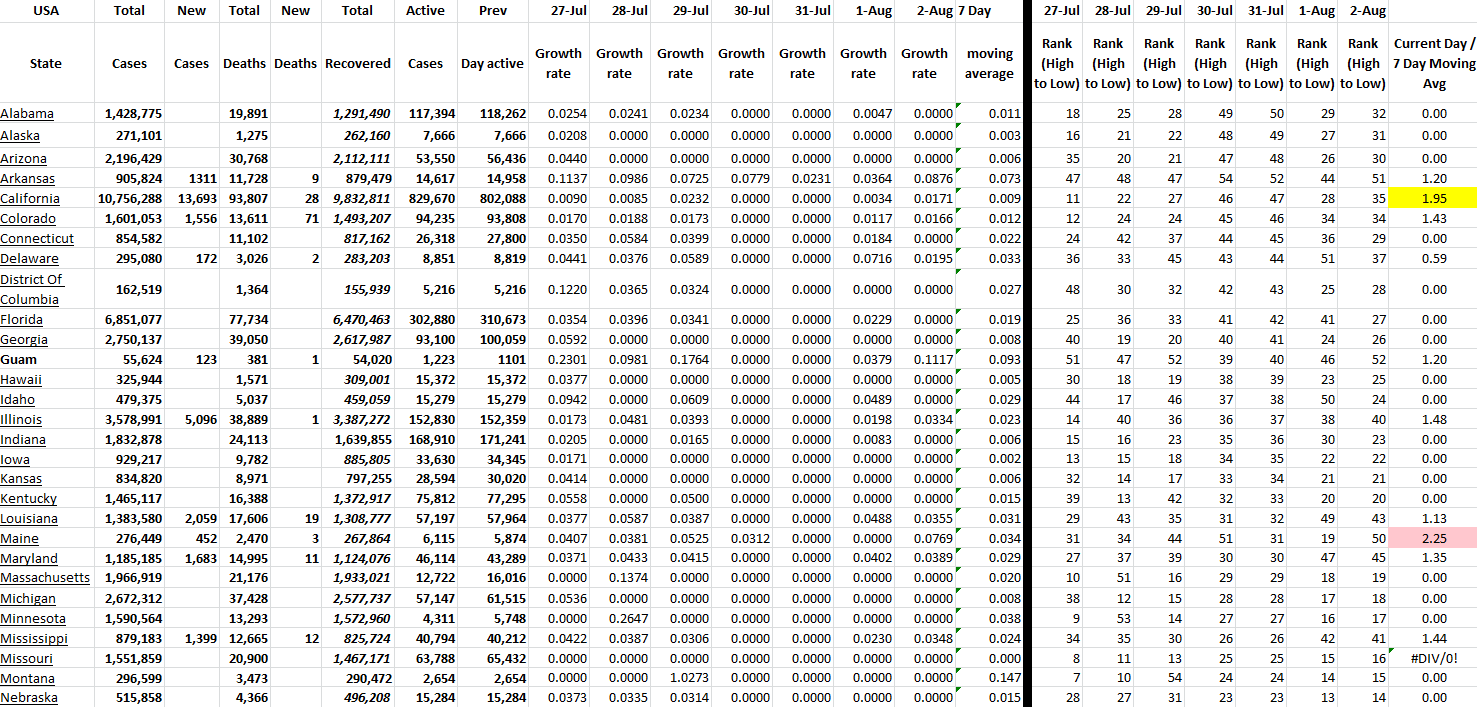Open the Louisiana state link

(x=29, y=518)
